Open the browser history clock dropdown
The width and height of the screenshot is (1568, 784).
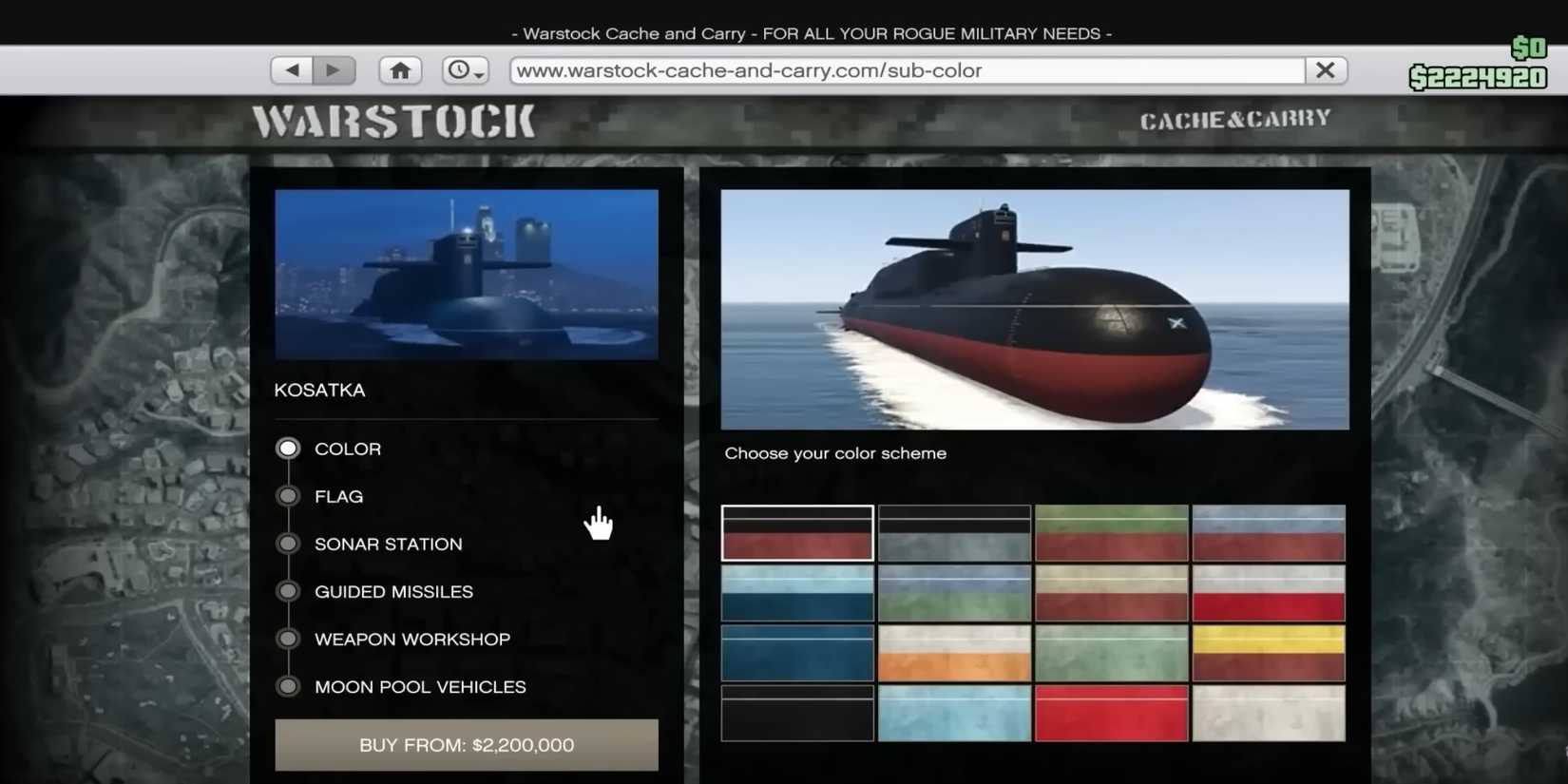(x=465, y=70)
